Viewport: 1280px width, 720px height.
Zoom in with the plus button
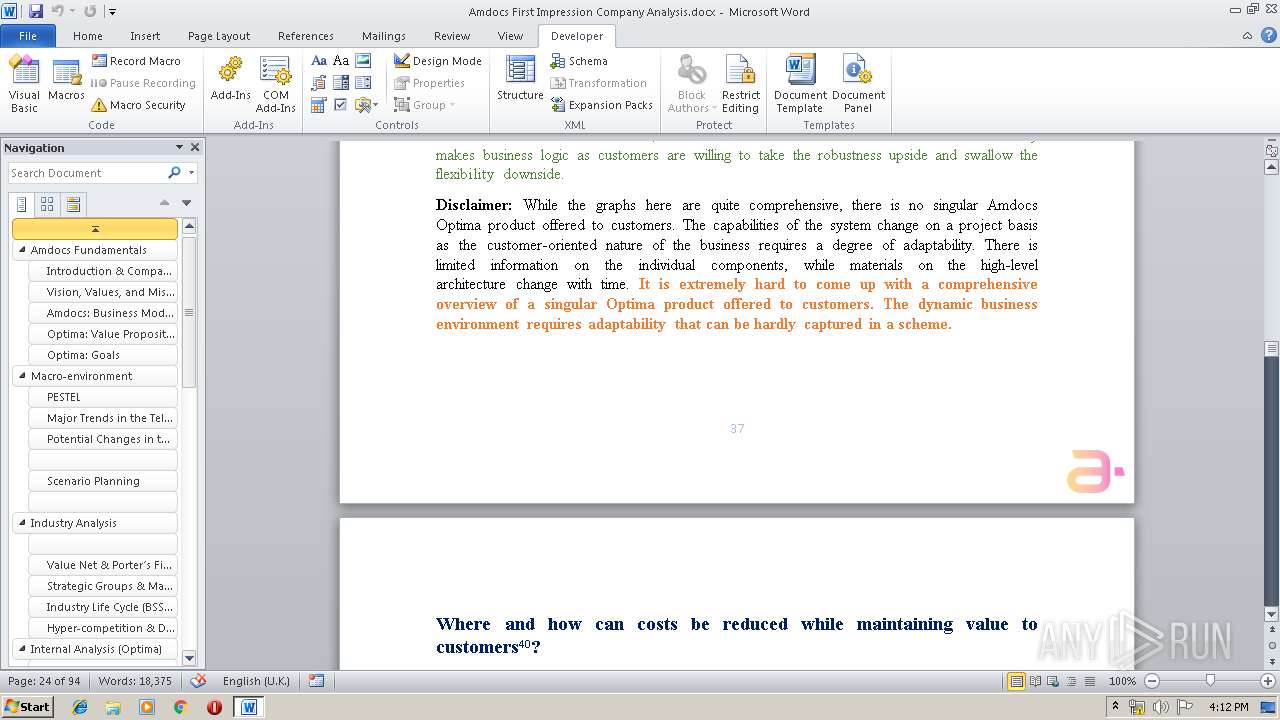click(x=1267, y=681)
